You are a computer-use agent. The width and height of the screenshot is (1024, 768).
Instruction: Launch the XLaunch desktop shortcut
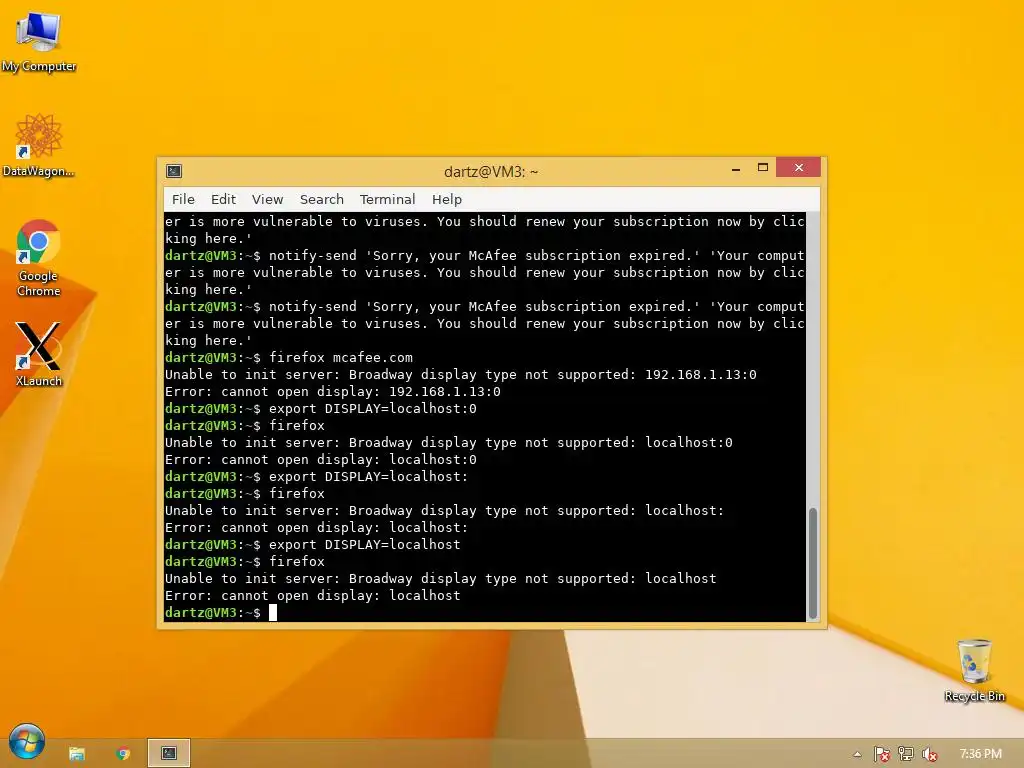pyautogui.click(x=39, y=354)
